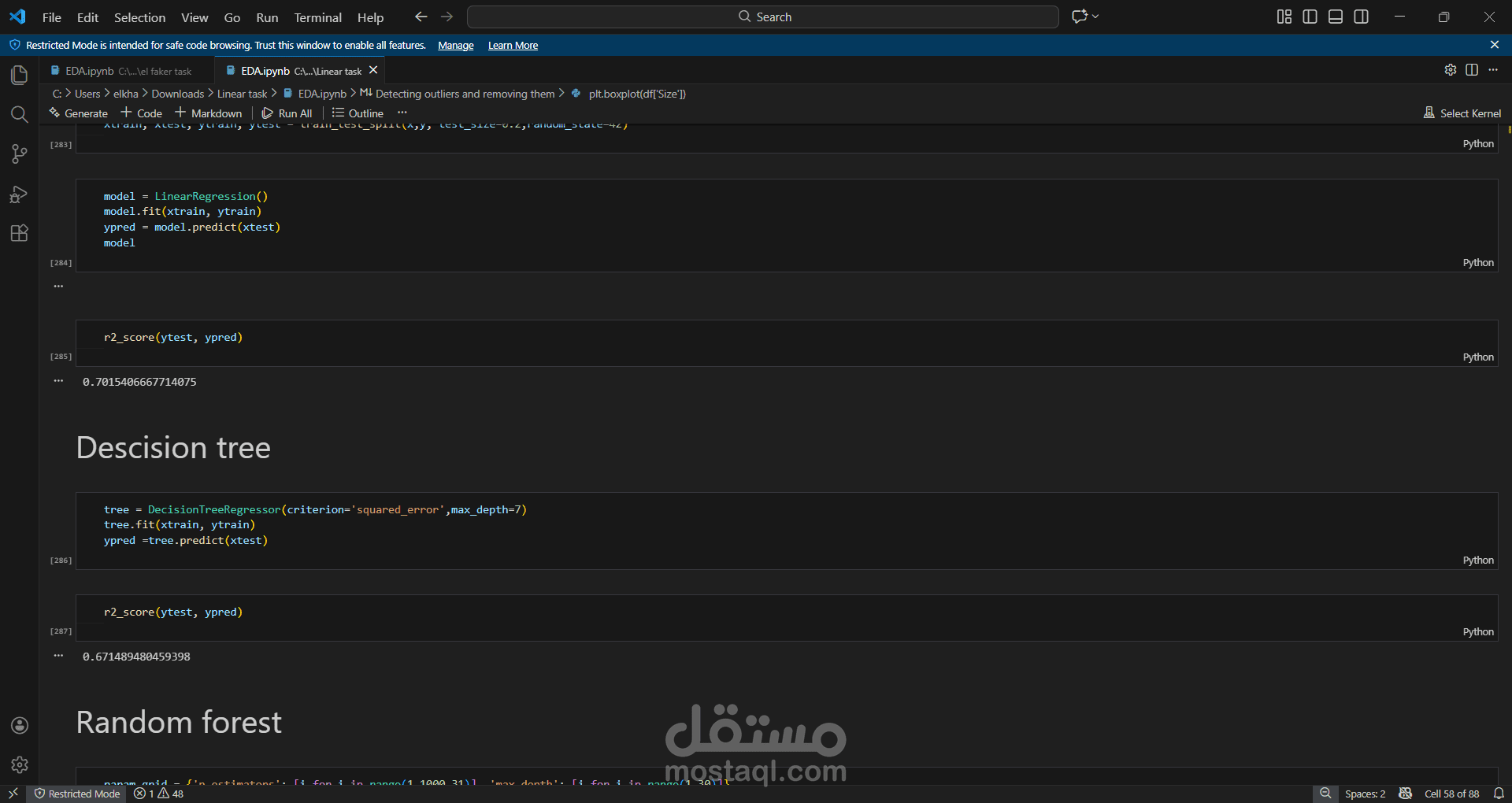The width and height of the screenshot is (1512, 803).
Task: Open the Search view in activity bar
Action: [20, 115]
